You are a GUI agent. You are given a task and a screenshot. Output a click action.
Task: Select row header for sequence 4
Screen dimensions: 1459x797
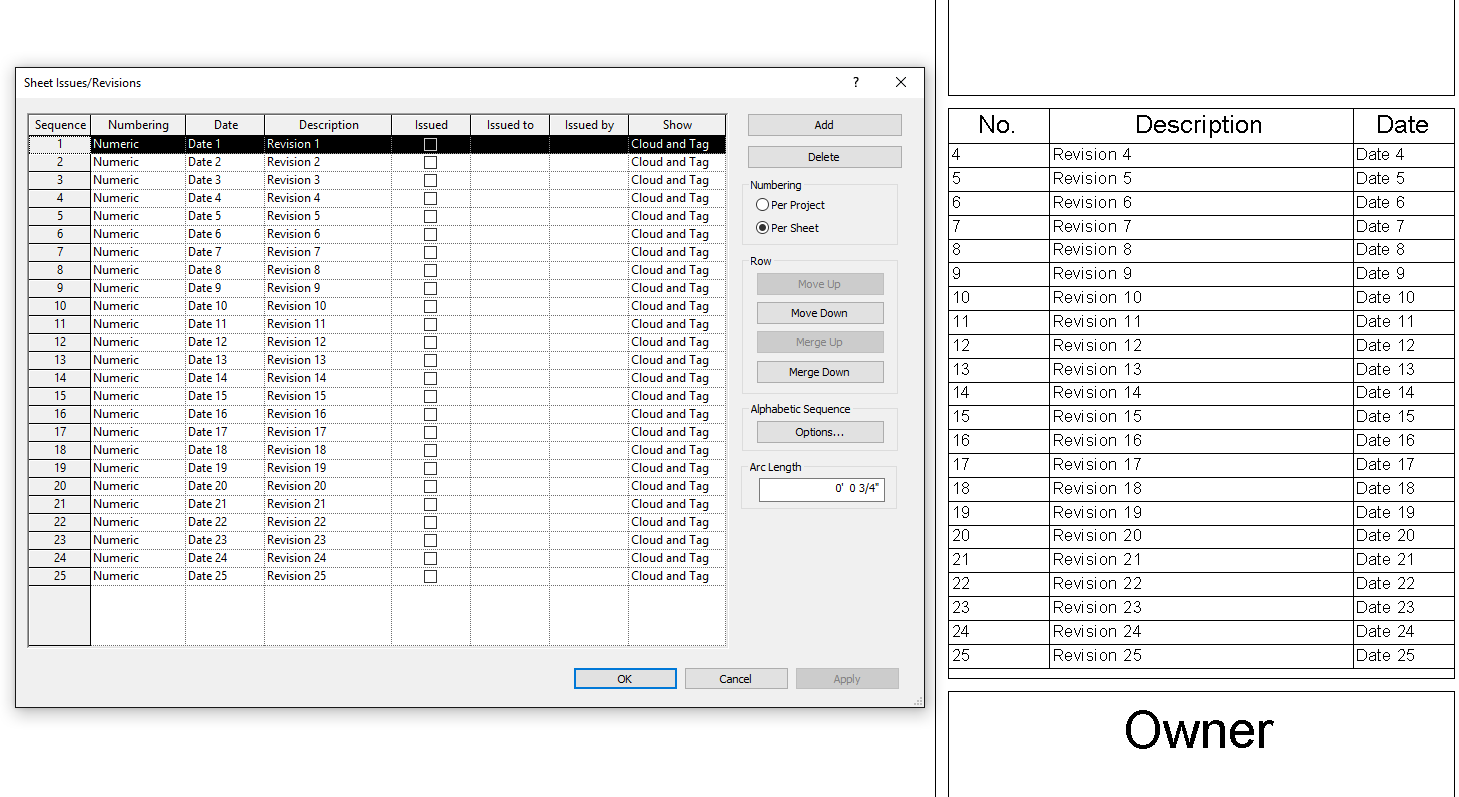(x=60, y=198)
